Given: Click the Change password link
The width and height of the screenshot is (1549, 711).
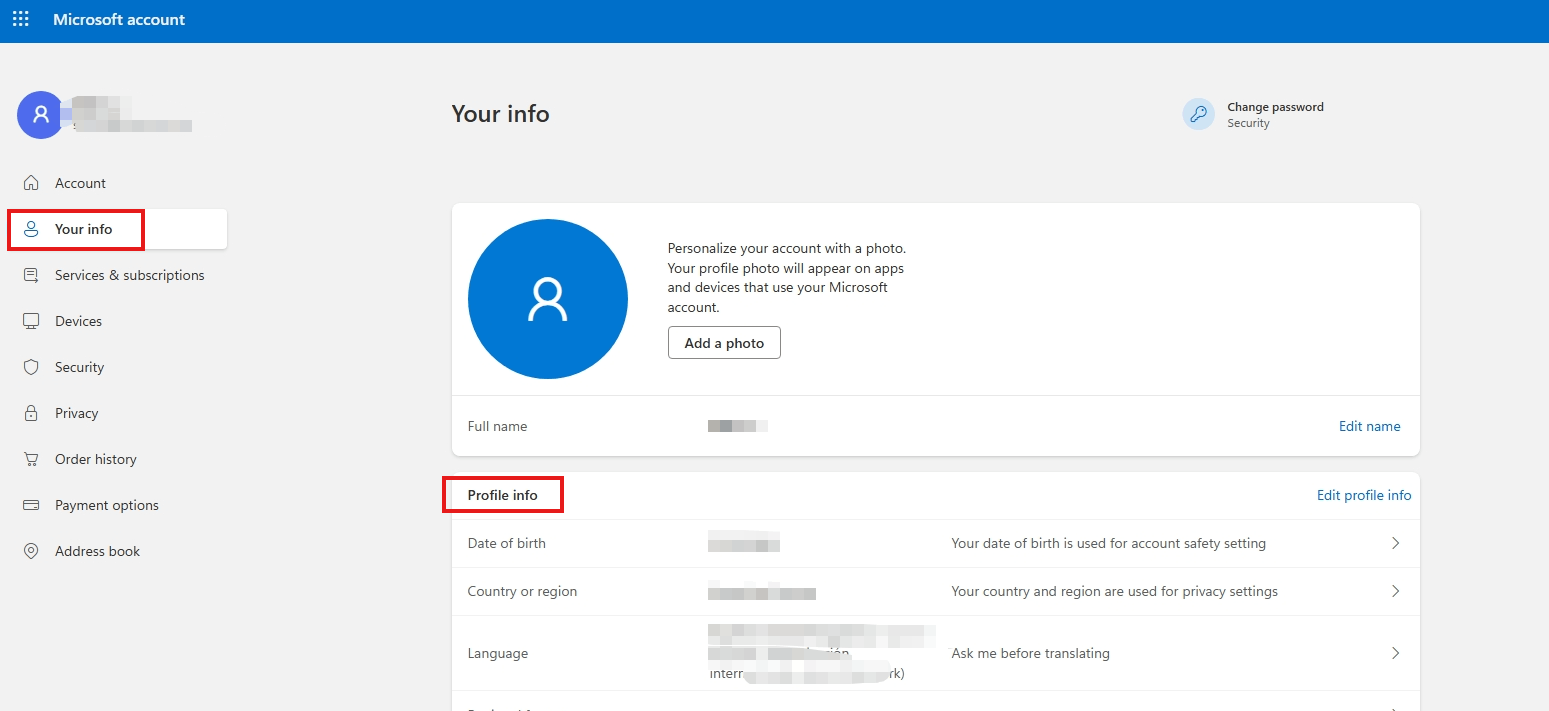Looking at the screenshot, I should (1275, 107).
